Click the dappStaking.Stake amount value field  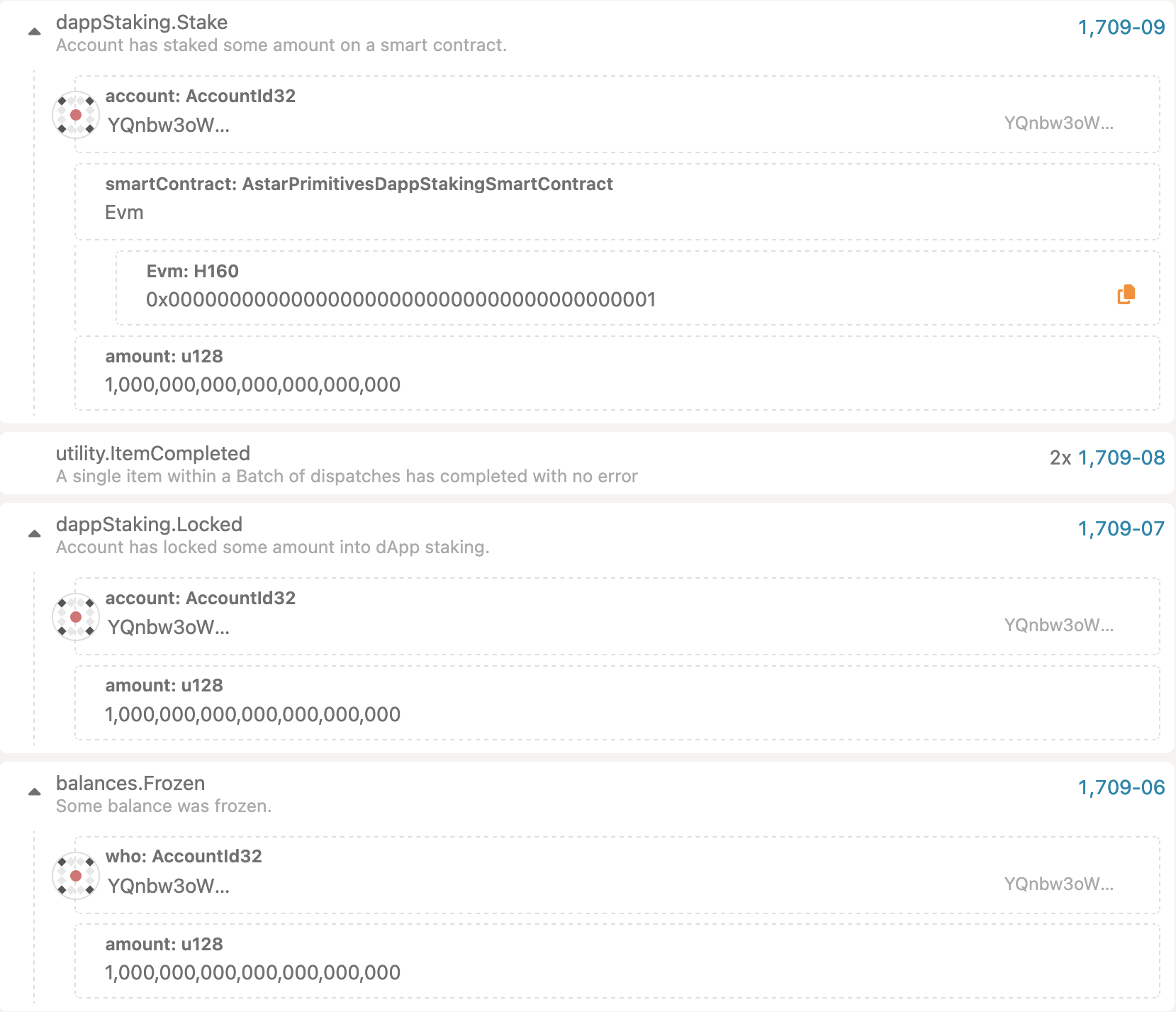(x=252, y=385)
